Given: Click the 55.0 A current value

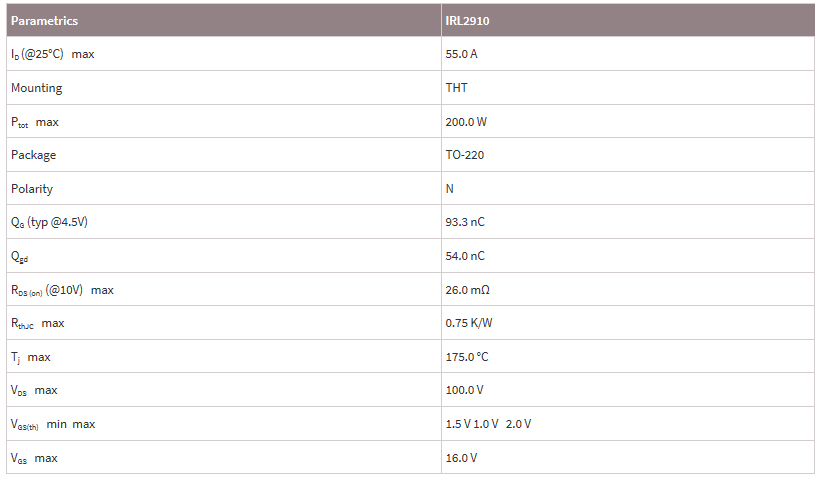Looking at the screenshot, I should point(461,54).
